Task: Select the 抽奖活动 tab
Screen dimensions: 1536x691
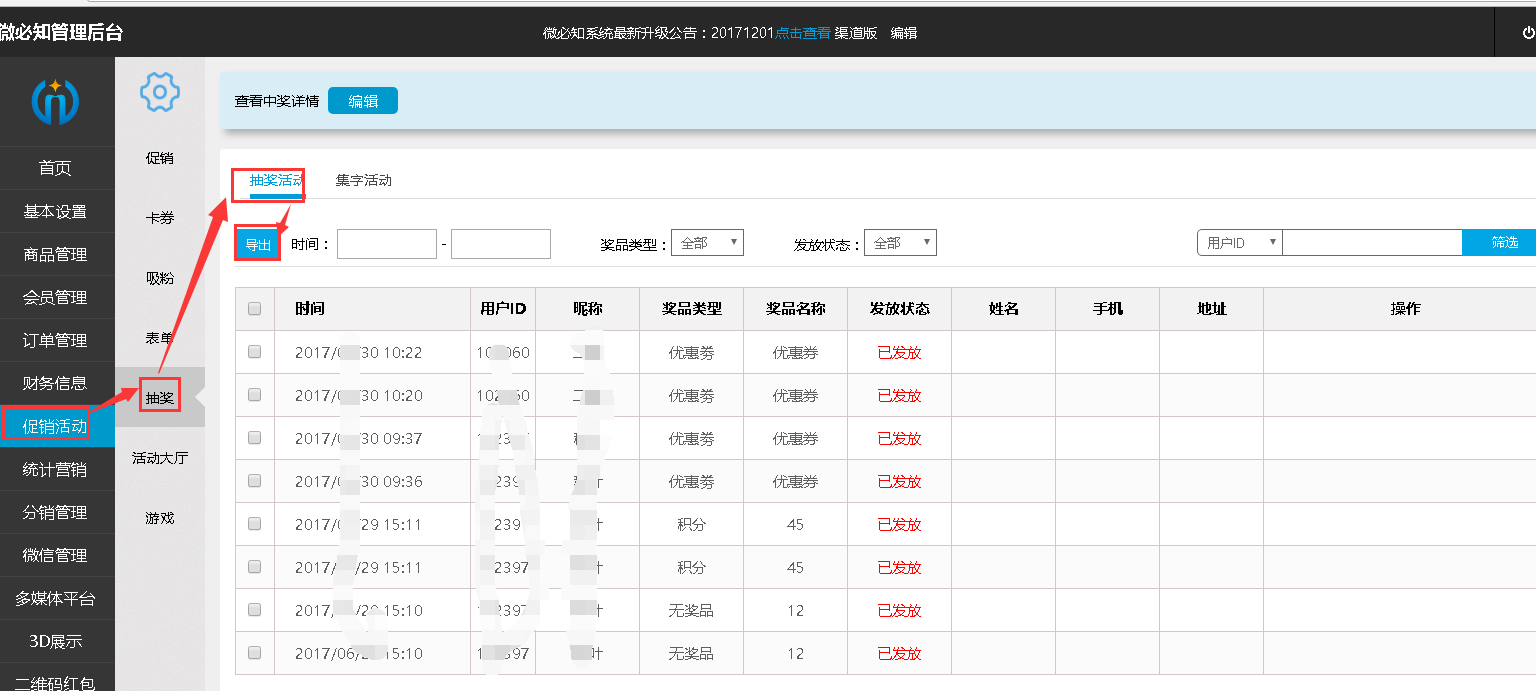Action: click(x=276, y=181)
